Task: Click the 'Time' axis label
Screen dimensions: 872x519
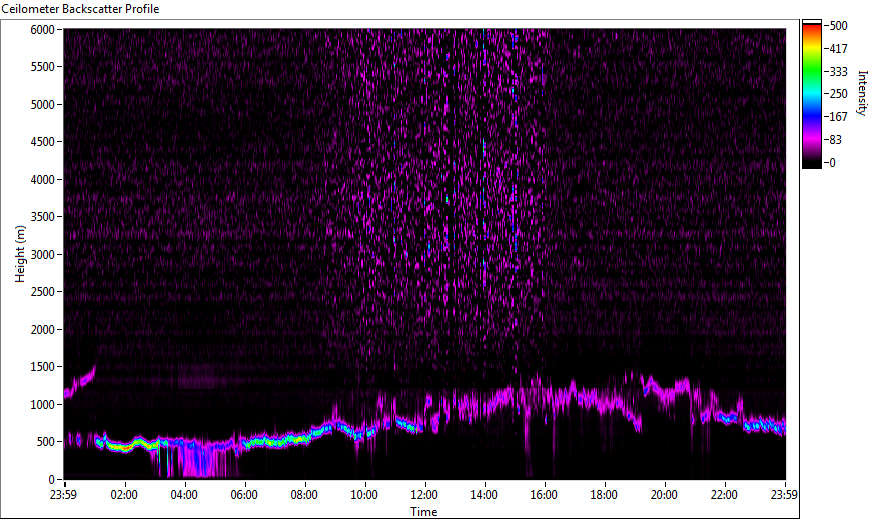Action: [424, 512]
